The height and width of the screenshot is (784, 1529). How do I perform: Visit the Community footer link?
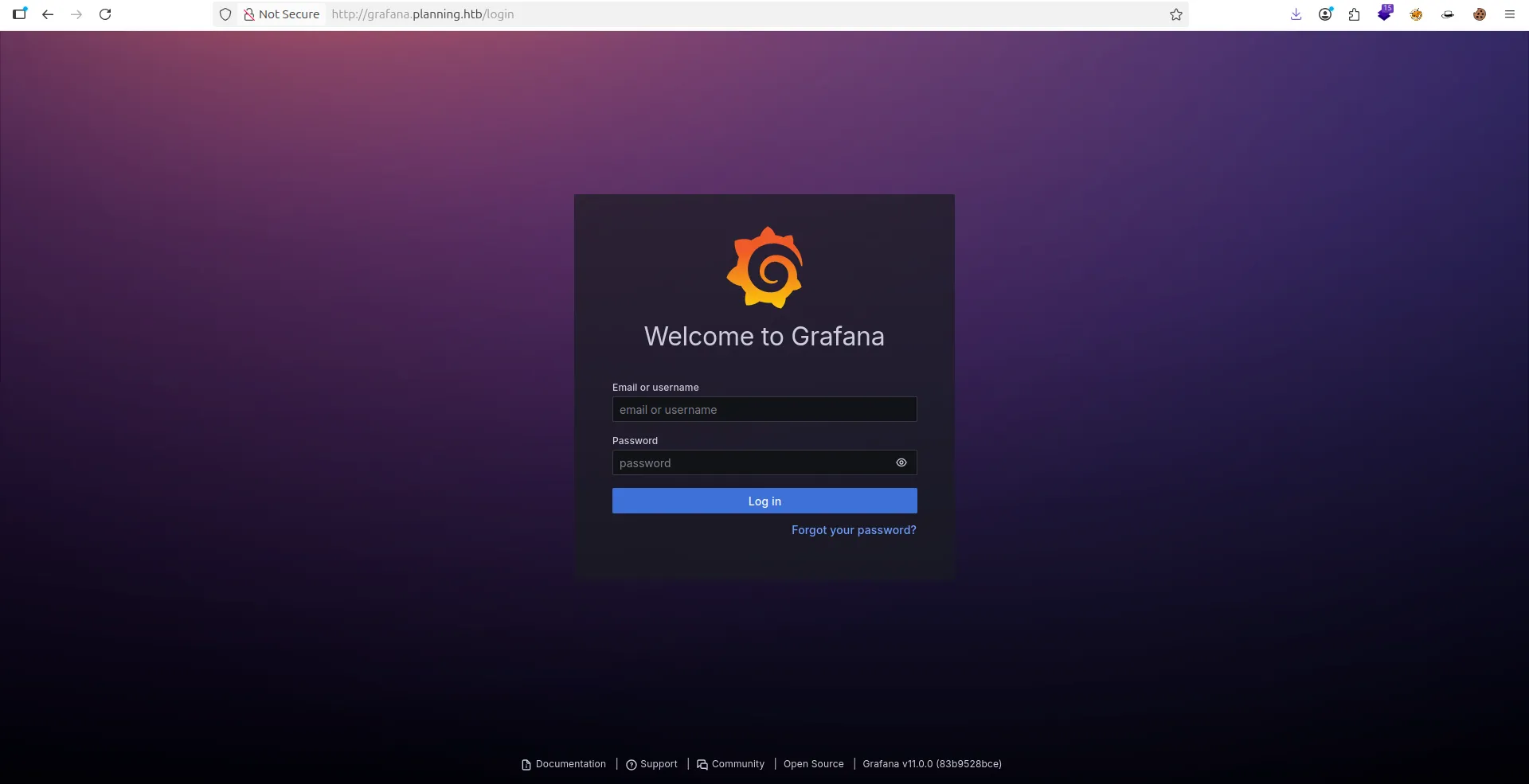click(737, 764)
